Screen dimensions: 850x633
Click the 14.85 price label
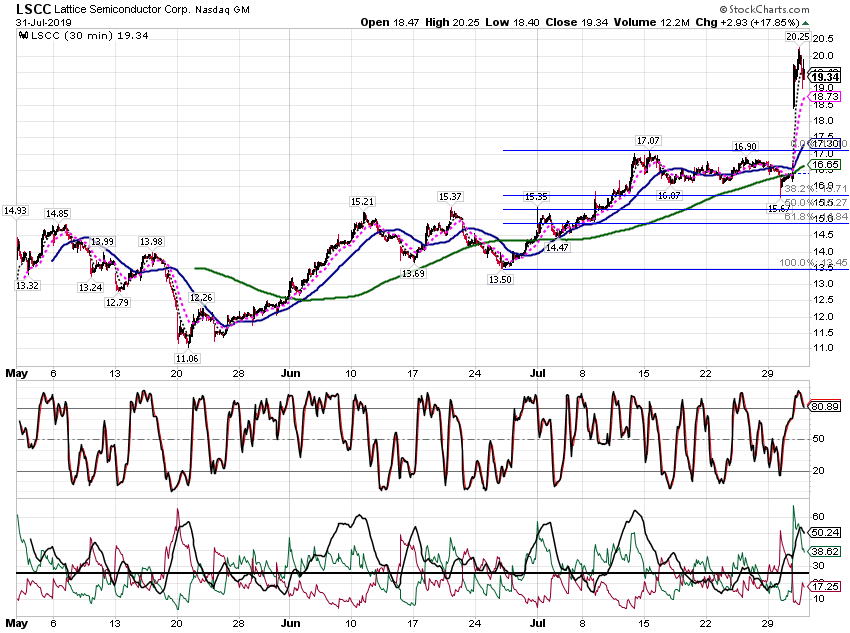click(57, 214)
